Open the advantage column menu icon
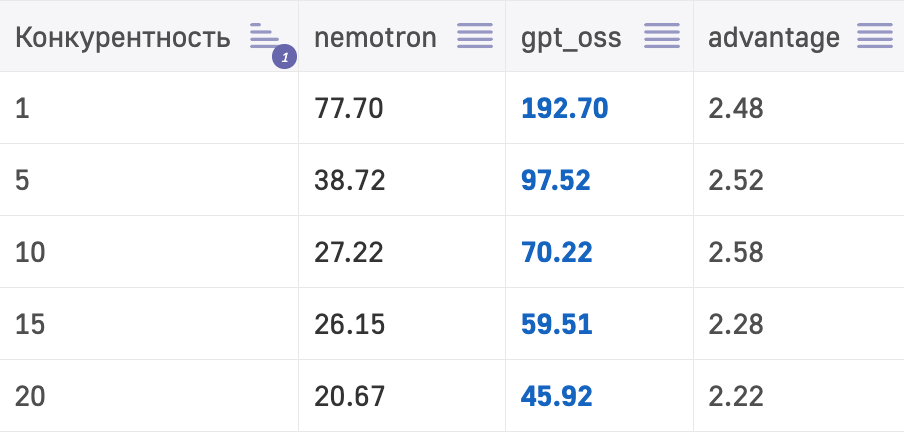The image size is (904, 432). pos(875,37)
